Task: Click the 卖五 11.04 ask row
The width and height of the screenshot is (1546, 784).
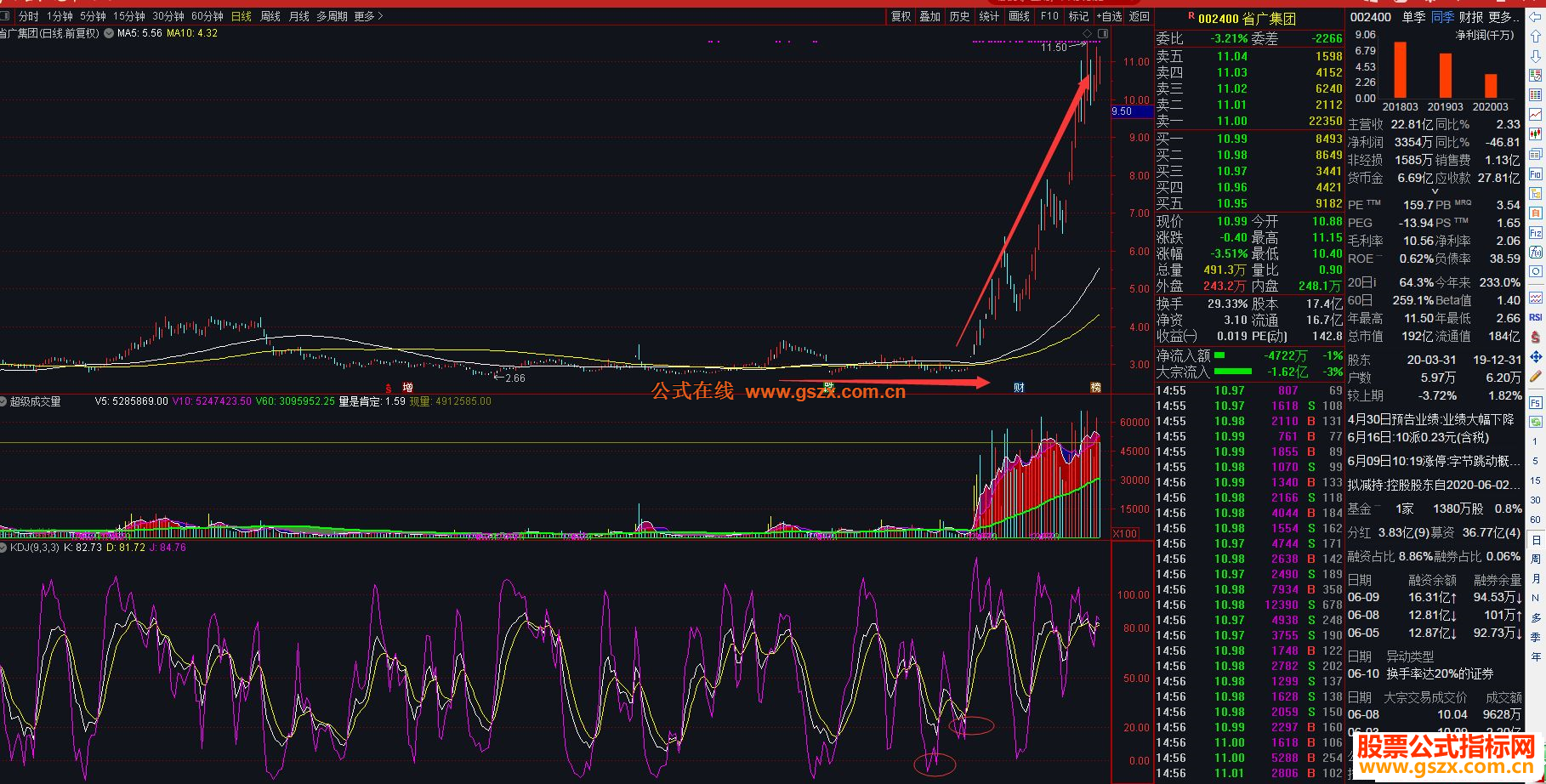Action: tap(1249, 56)
